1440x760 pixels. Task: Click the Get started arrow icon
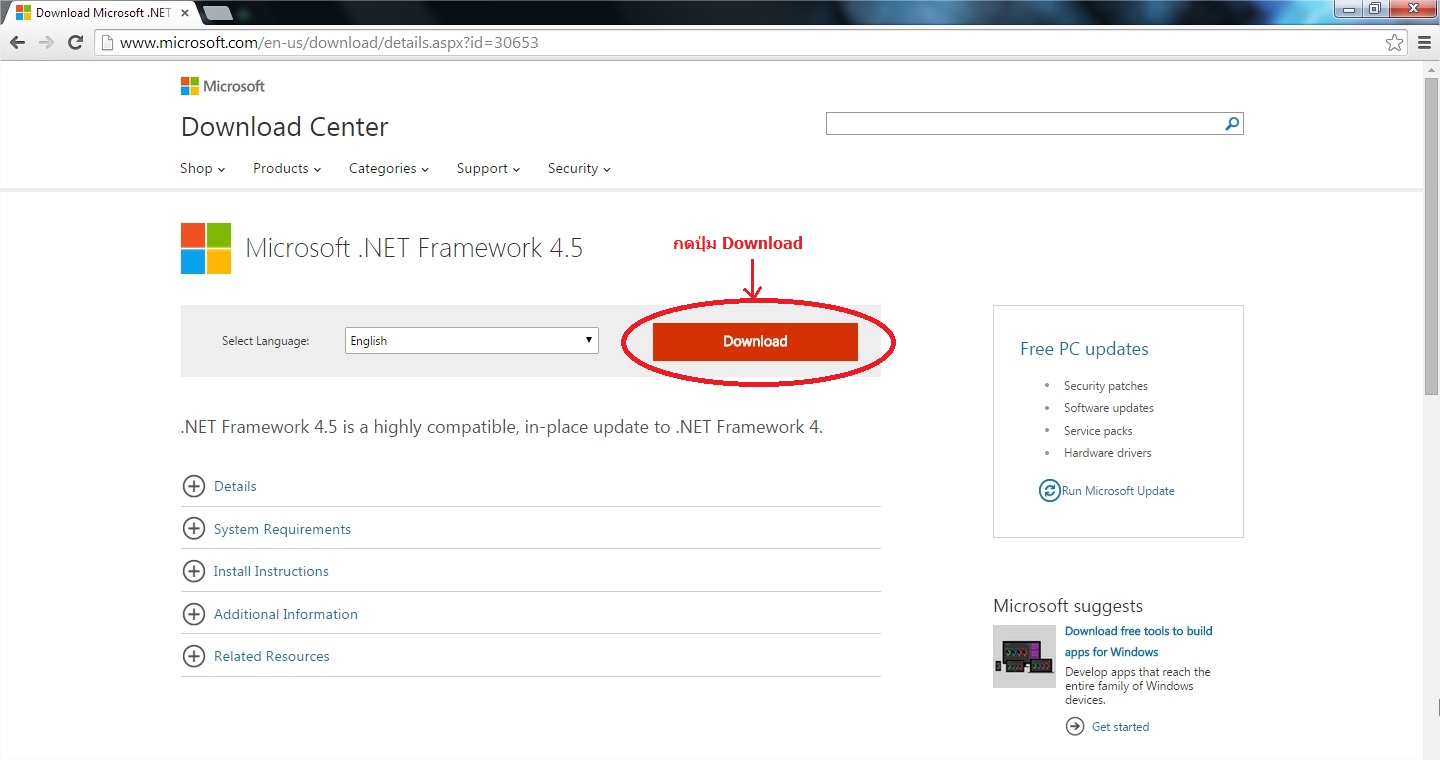pos(1075,727)
